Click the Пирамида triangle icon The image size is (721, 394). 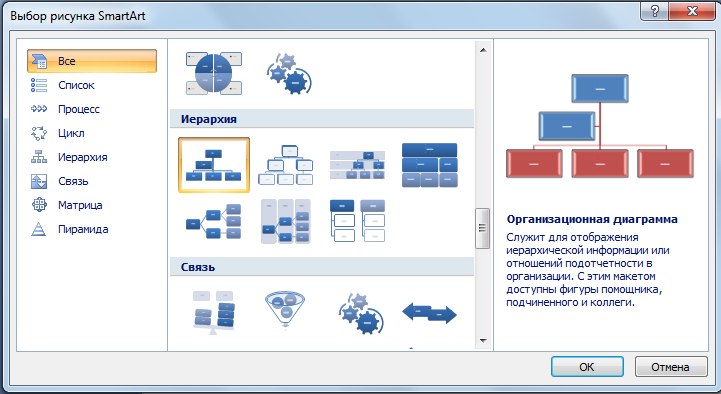39,229
